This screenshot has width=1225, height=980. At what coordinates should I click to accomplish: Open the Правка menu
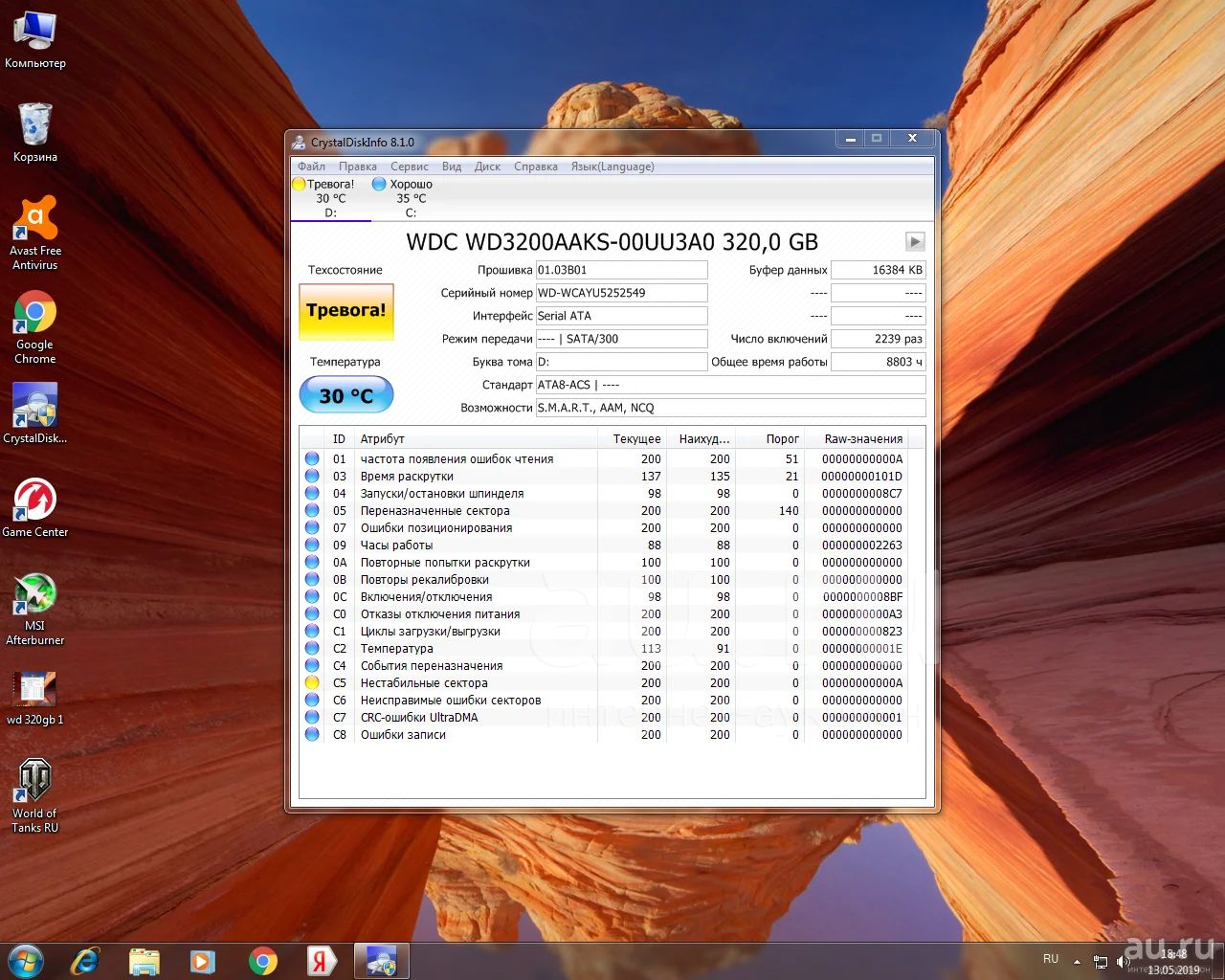click(357, 167)
